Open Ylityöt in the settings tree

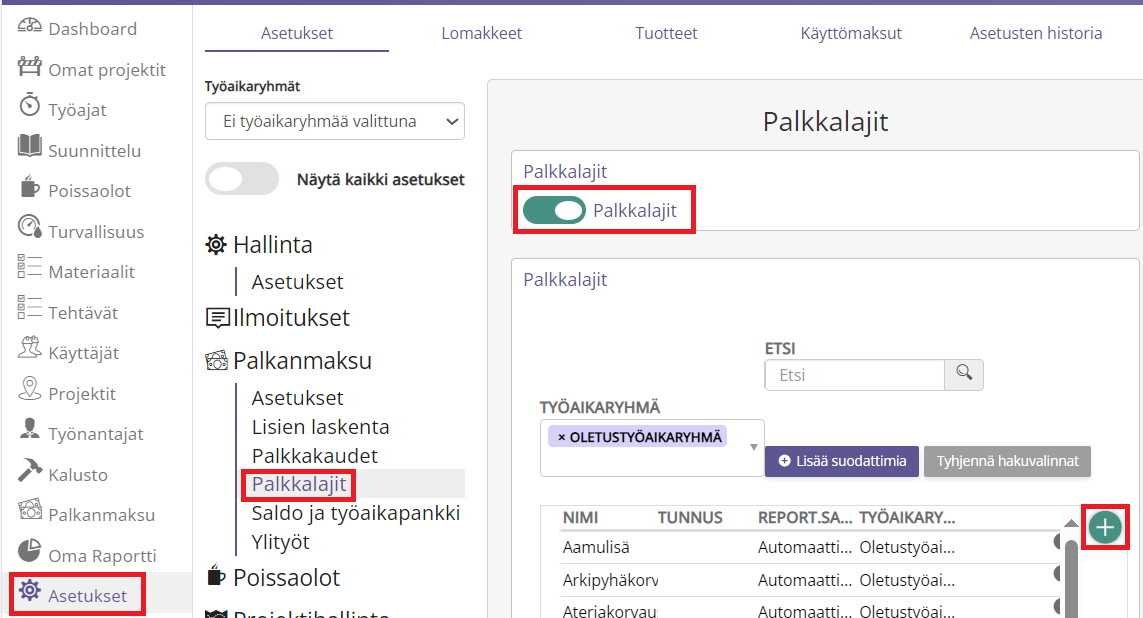pos(281,542)
